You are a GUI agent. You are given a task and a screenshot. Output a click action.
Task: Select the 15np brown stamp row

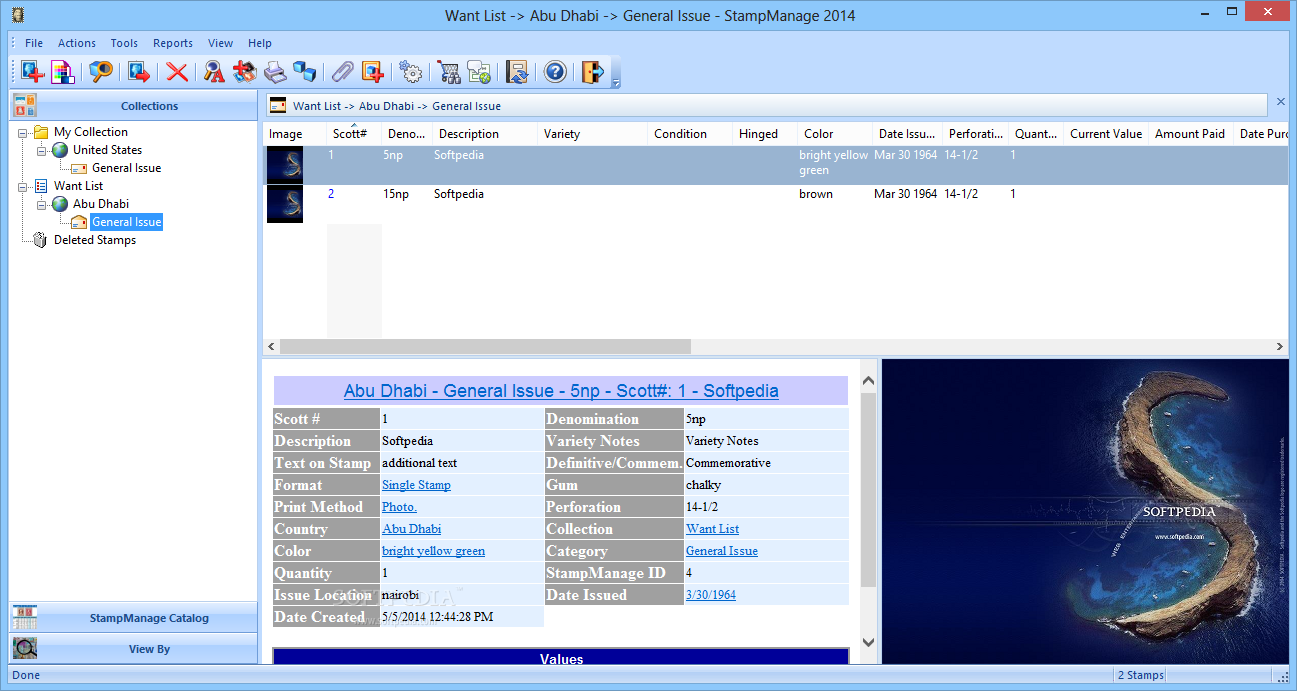pyautogui.click(x=775, y=204)
